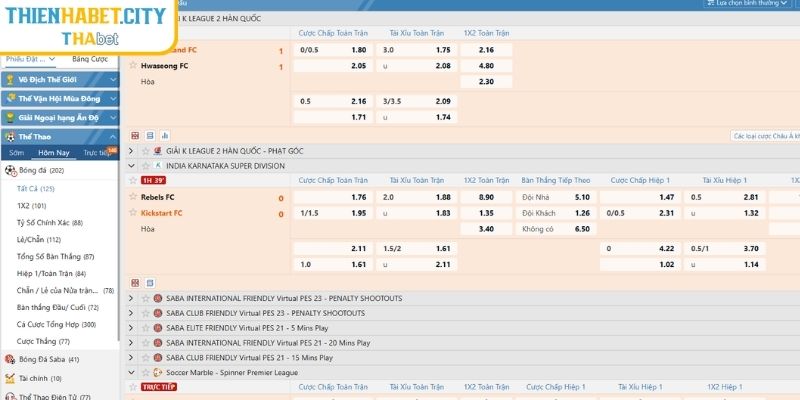The height and width of the screenshot is (400, 800).
Task: Click the SABA International Friendly PES 23 logo
Action: 158,298
